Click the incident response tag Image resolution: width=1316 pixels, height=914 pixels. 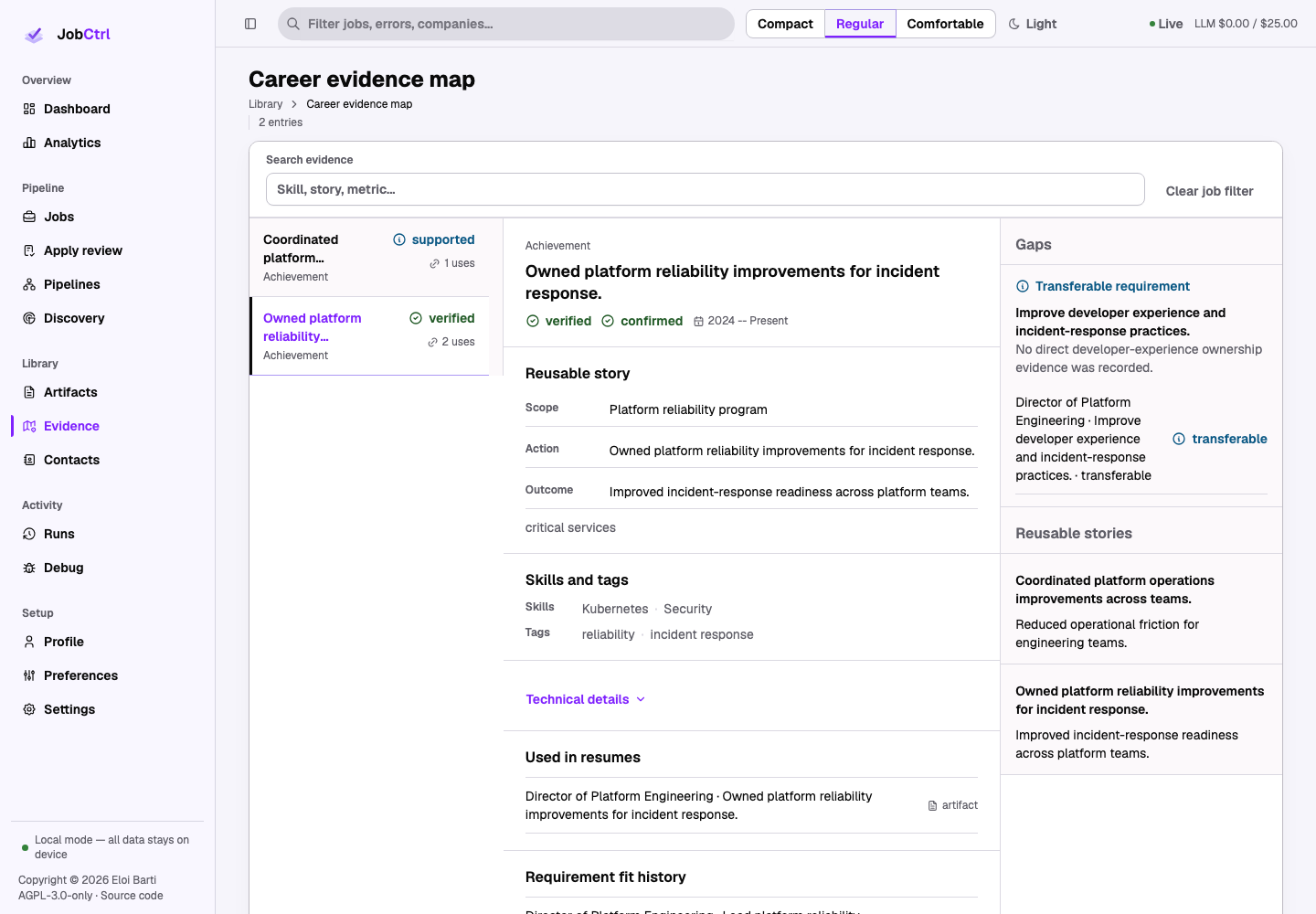[702, 634]
